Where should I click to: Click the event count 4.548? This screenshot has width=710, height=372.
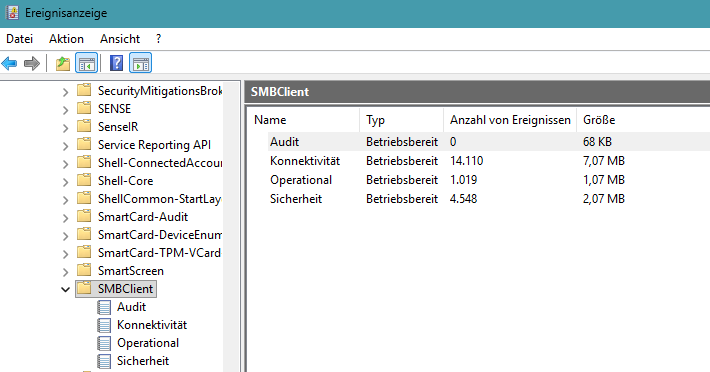[x=463, y=199]
